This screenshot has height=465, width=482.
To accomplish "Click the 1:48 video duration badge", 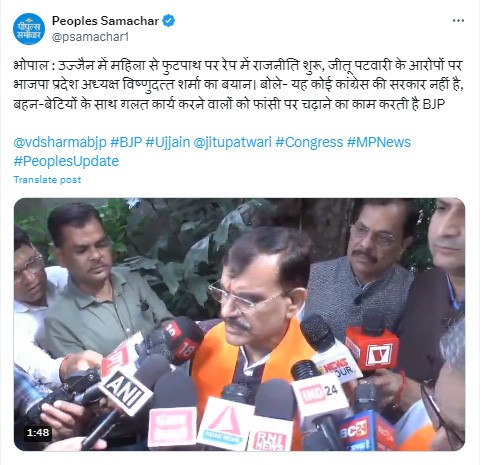I will [x=38, y=433].
